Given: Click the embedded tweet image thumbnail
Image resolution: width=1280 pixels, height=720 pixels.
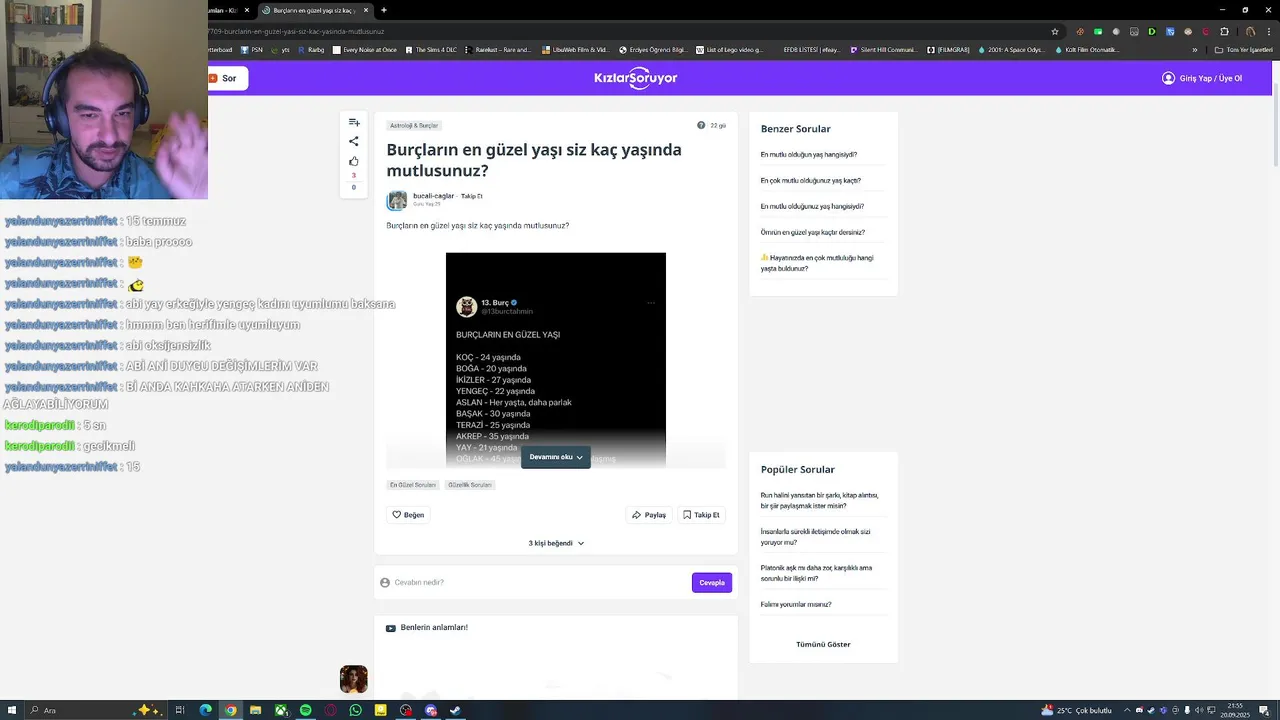Looking at the screenshot, I should pos(556,360).
